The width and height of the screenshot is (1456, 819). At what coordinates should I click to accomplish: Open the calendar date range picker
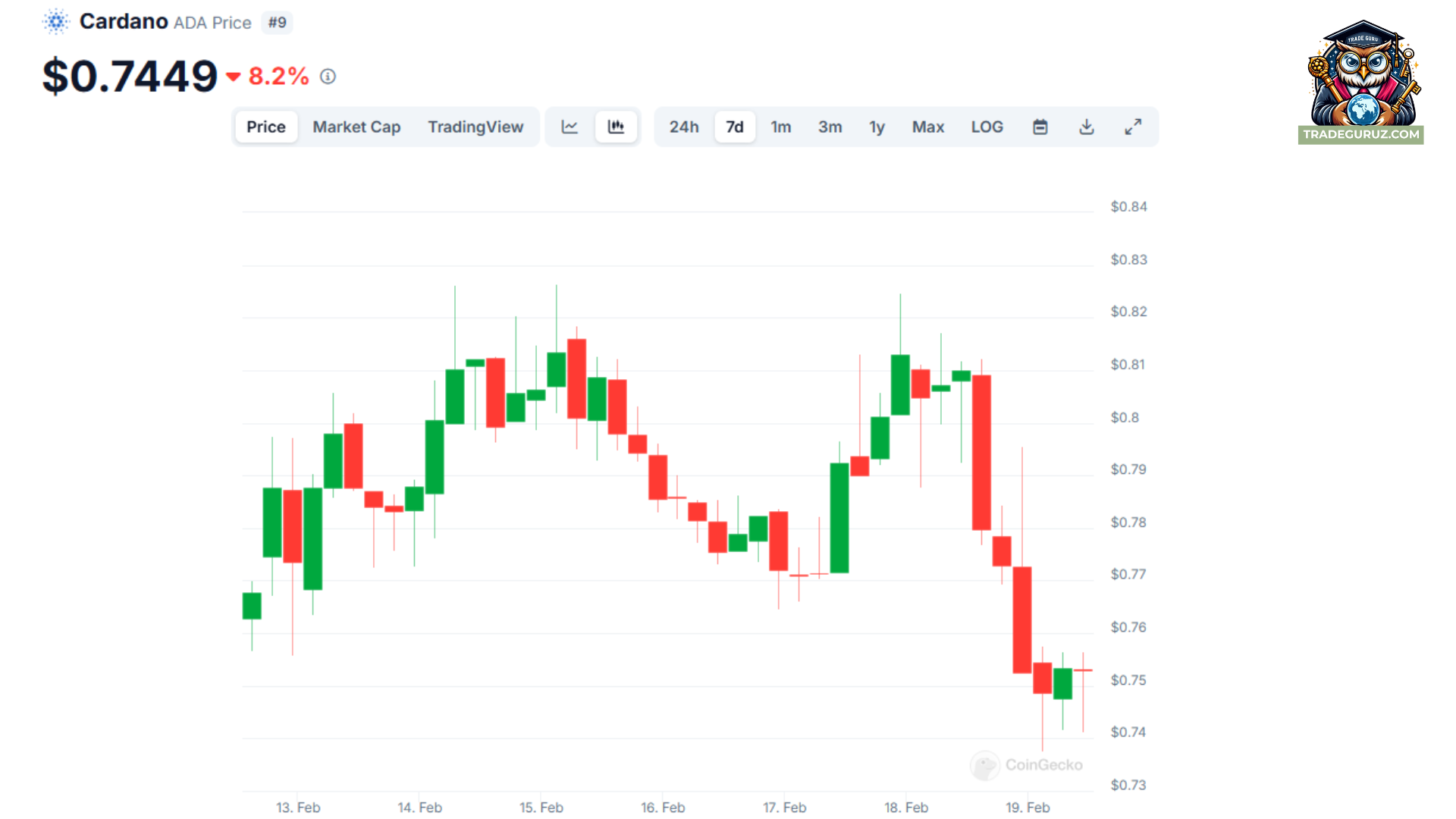(1040, 127)
